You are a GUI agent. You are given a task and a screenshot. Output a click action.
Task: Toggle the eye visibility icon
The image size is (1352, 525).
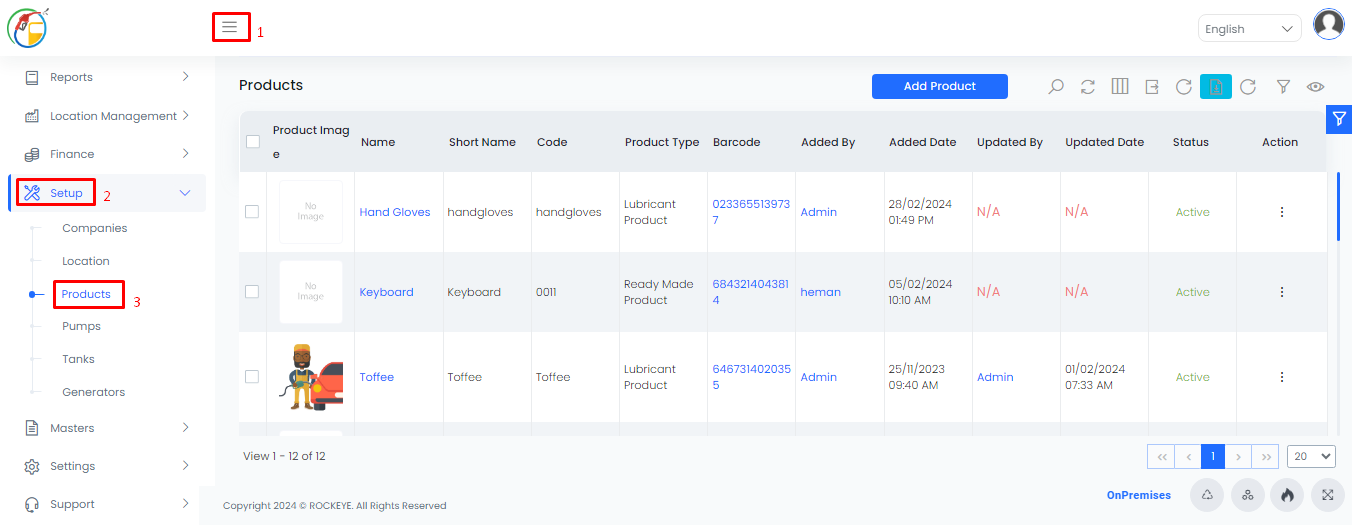(1316, 87)
